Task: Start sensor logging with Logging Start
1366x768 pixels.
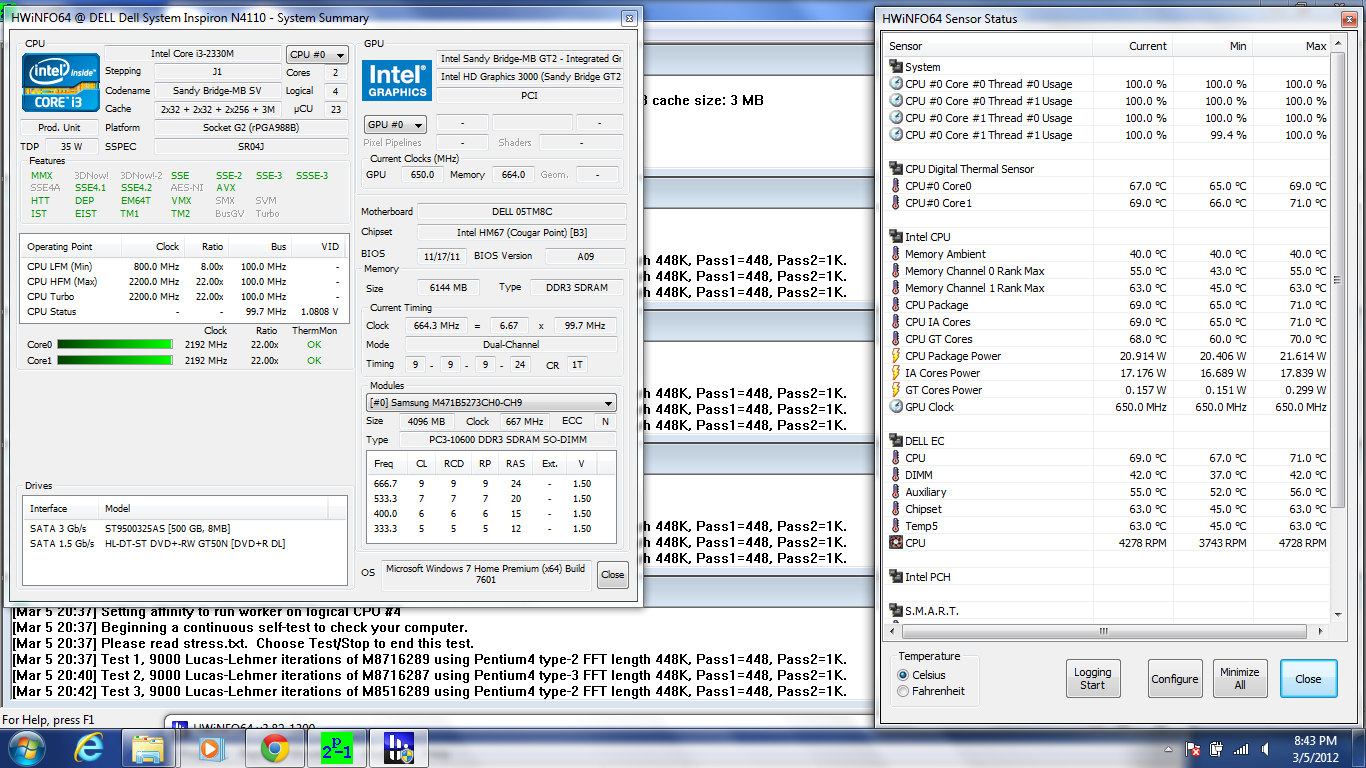Action: [x=1092, y=679]
